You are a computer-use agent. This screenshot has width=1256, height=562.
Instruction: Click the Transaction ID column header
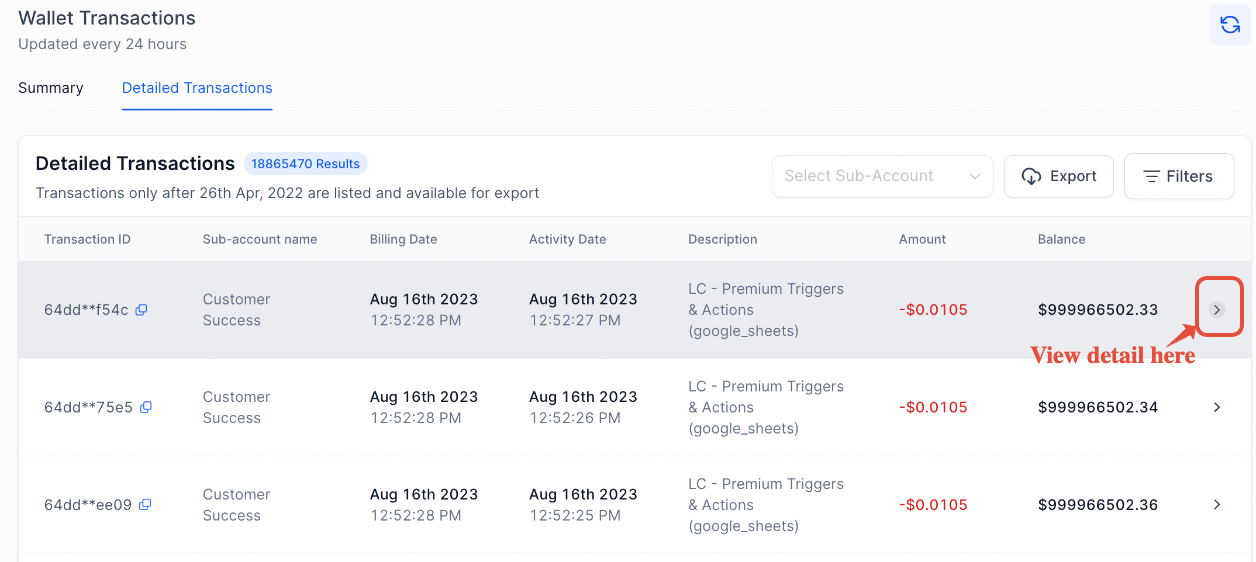click(87, 239)
